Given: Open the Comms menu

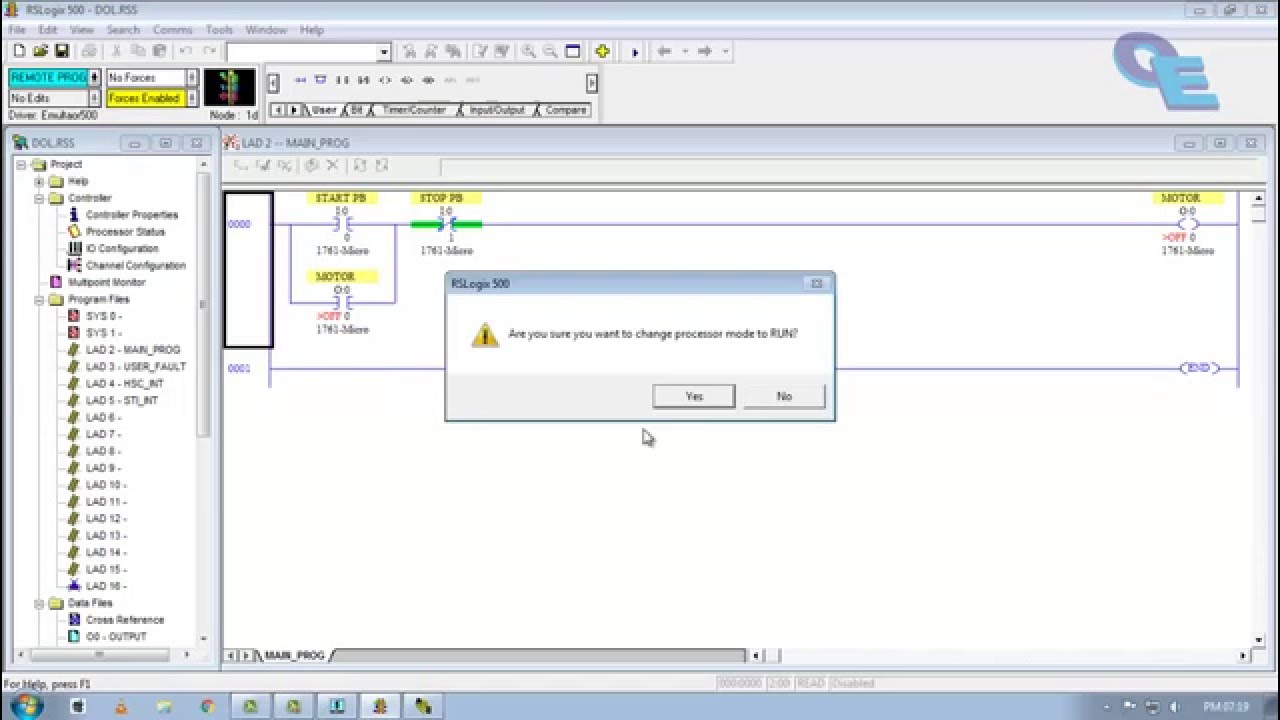Looking at the screenshot, I should coord(172,30).
